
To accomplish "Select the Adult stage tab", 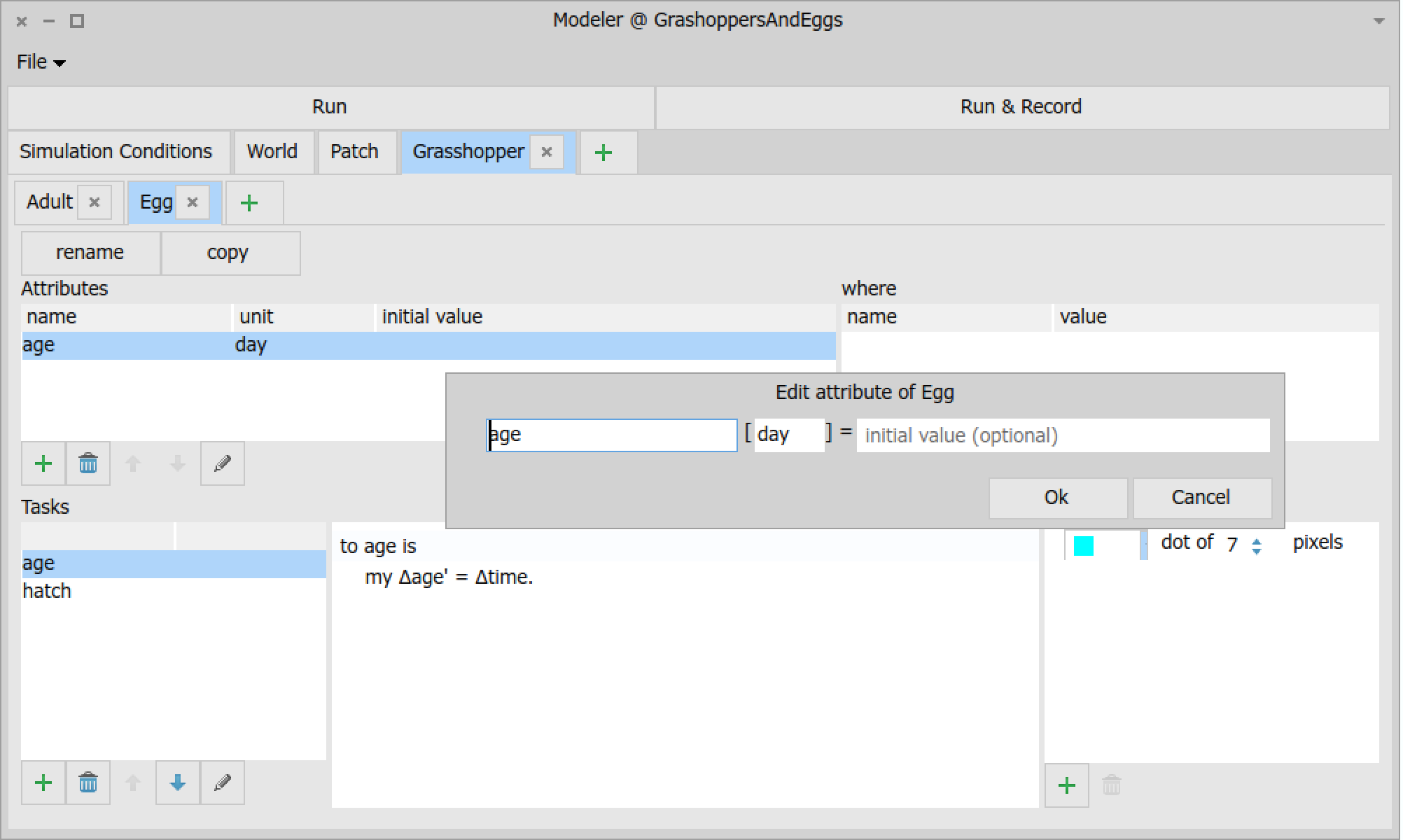I will click(x=50, y=202).
